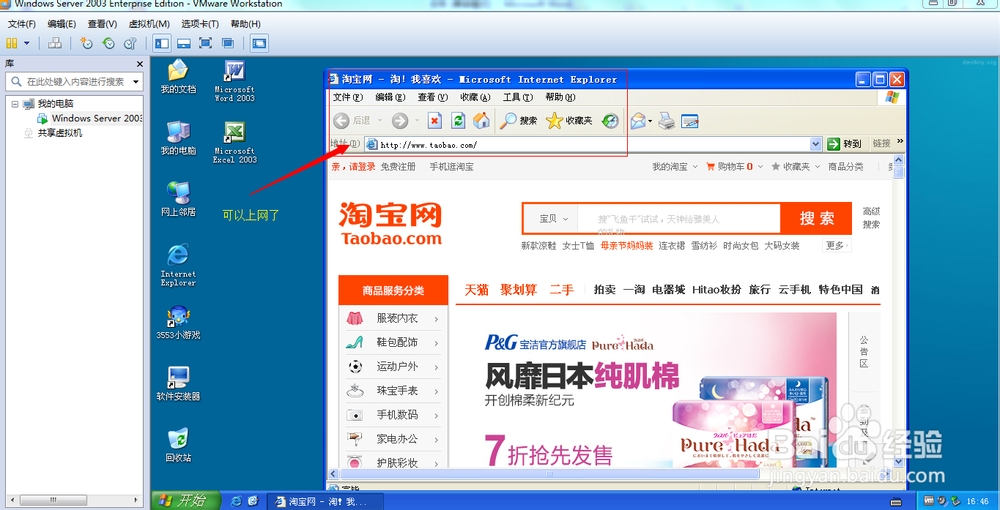The width and height of the screenshot is (1000, 510).
Task: Open IE 收藏夹 favorites button
Action: (x=570, y=120)
